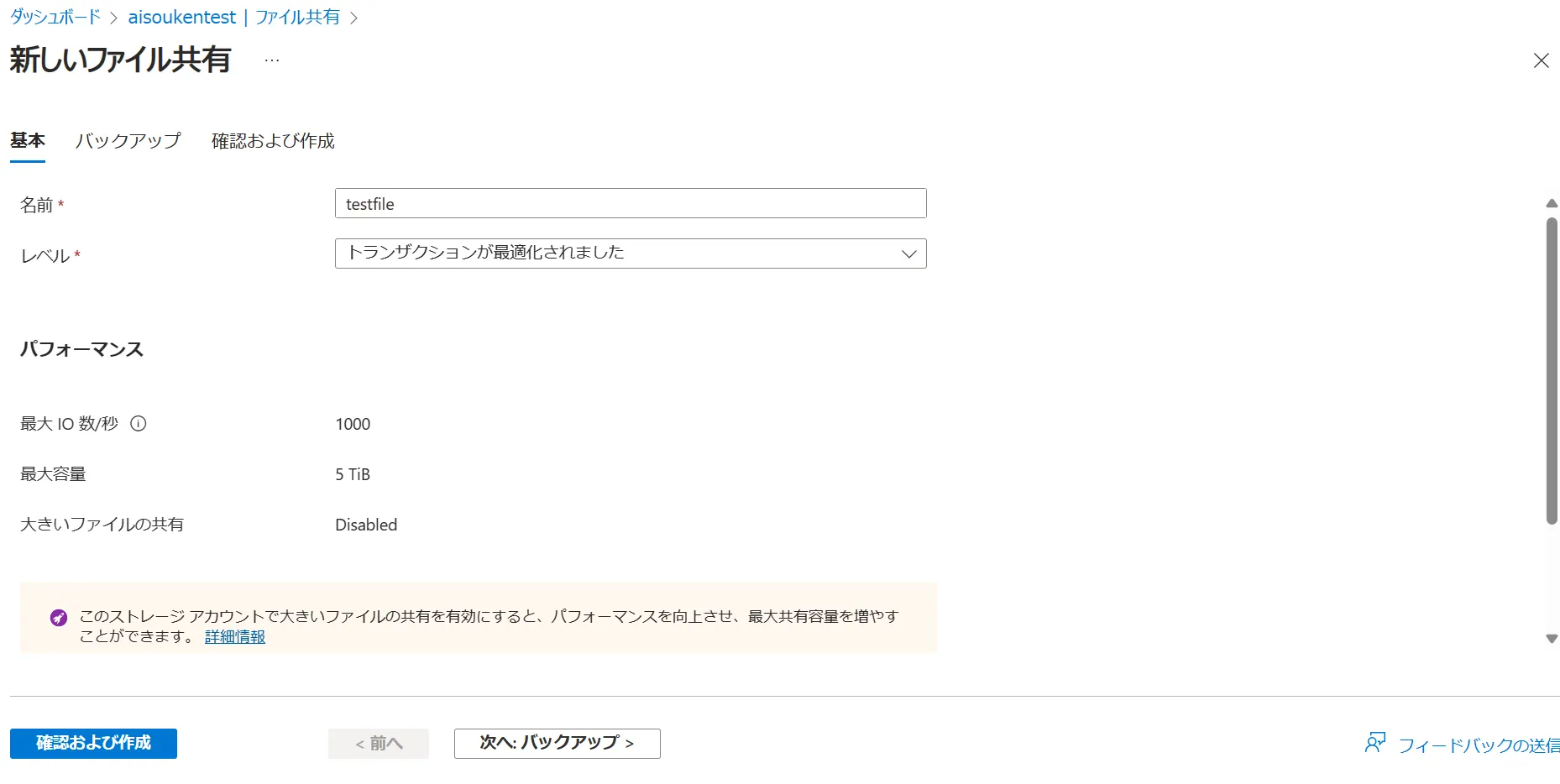Click the purple rocket icon in banner
This screenshot has height=784, width=1560.
(59, 618)
